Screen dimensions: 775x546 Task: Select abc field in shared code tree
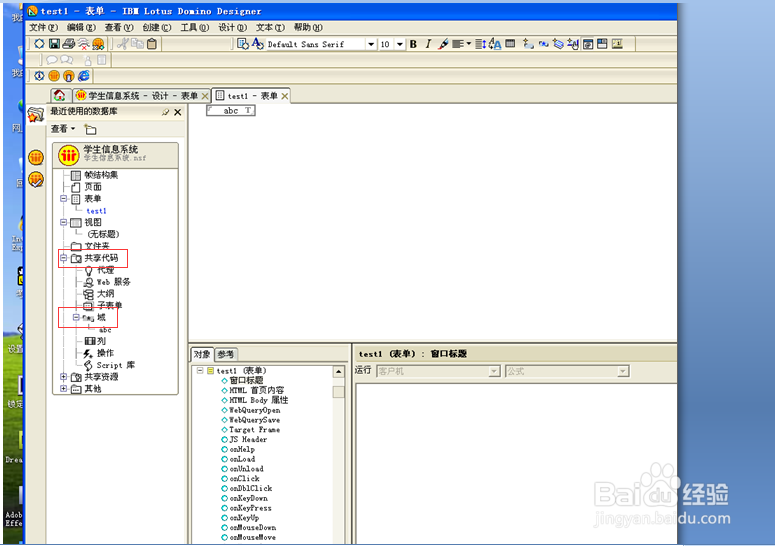[x=105, y=330]
